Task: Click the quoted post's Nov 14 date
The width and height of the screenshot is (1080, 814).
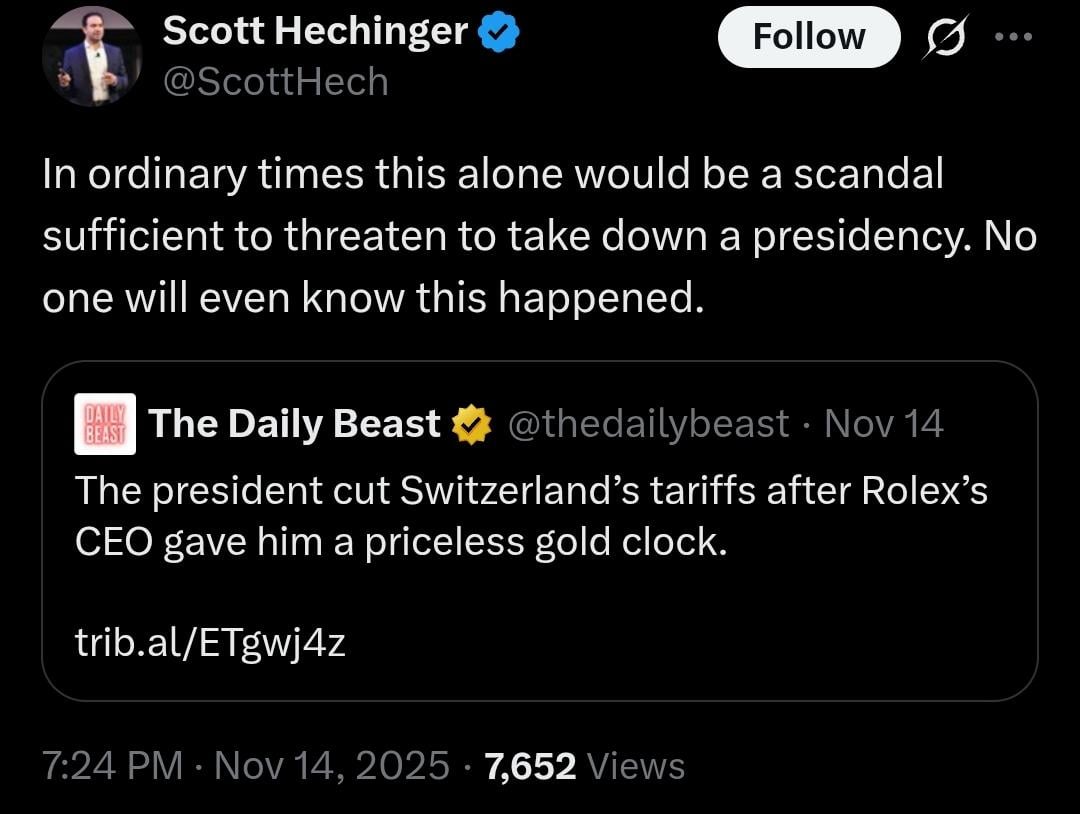Action: 884,424
